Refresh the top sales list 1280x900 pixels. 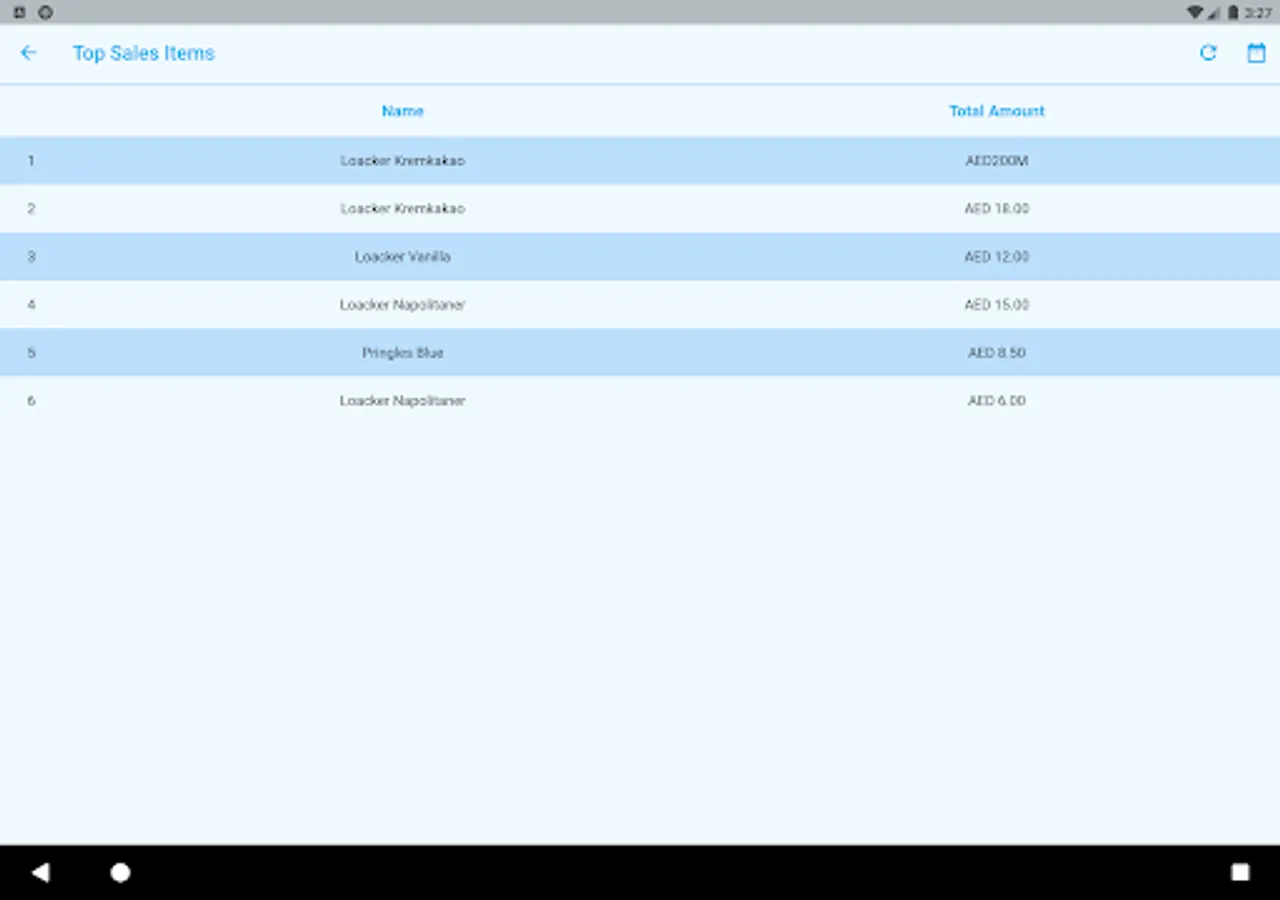click(x=1208, y=53)
